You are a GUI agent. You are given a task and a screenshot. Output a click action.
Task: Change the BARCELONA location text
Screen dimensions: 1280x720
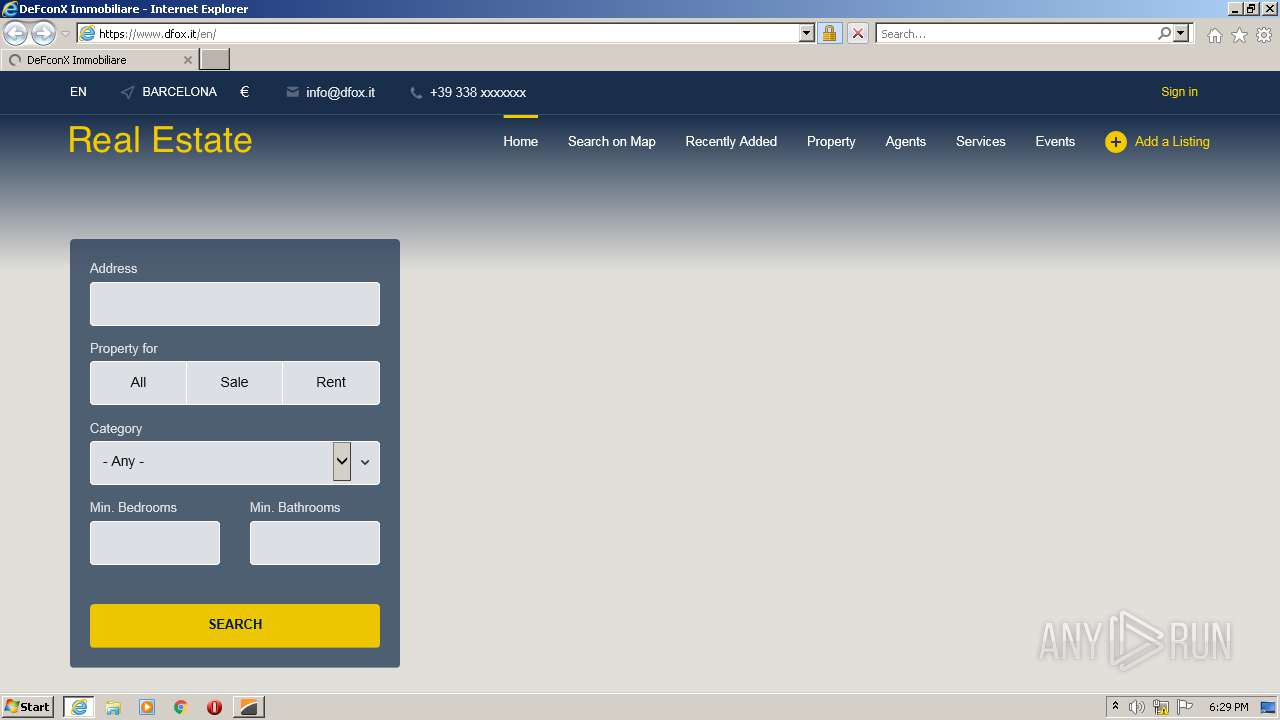(x=179, y=92)
